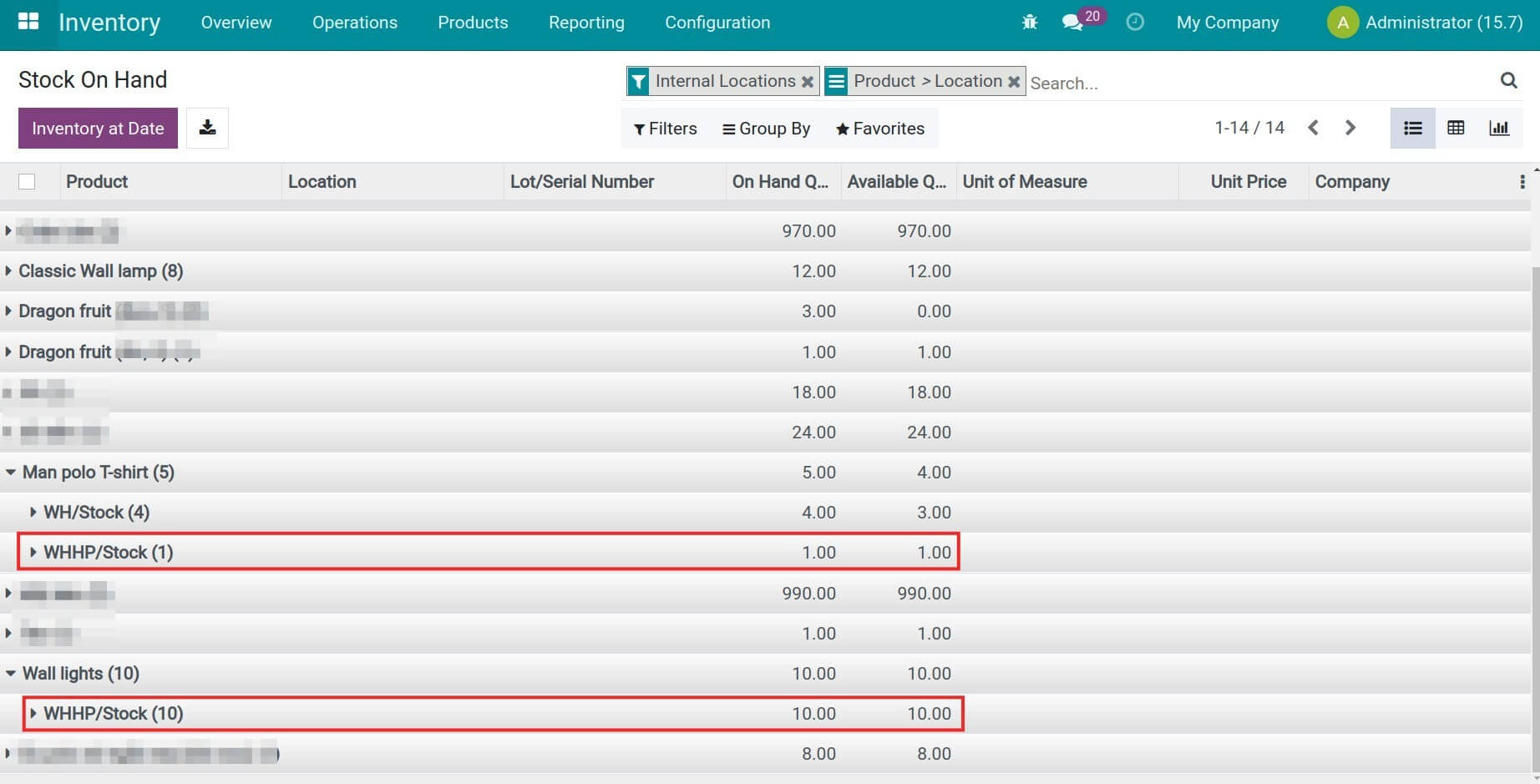
Task: Open the conversations messages icon
Action: (x=1072, y=23)
